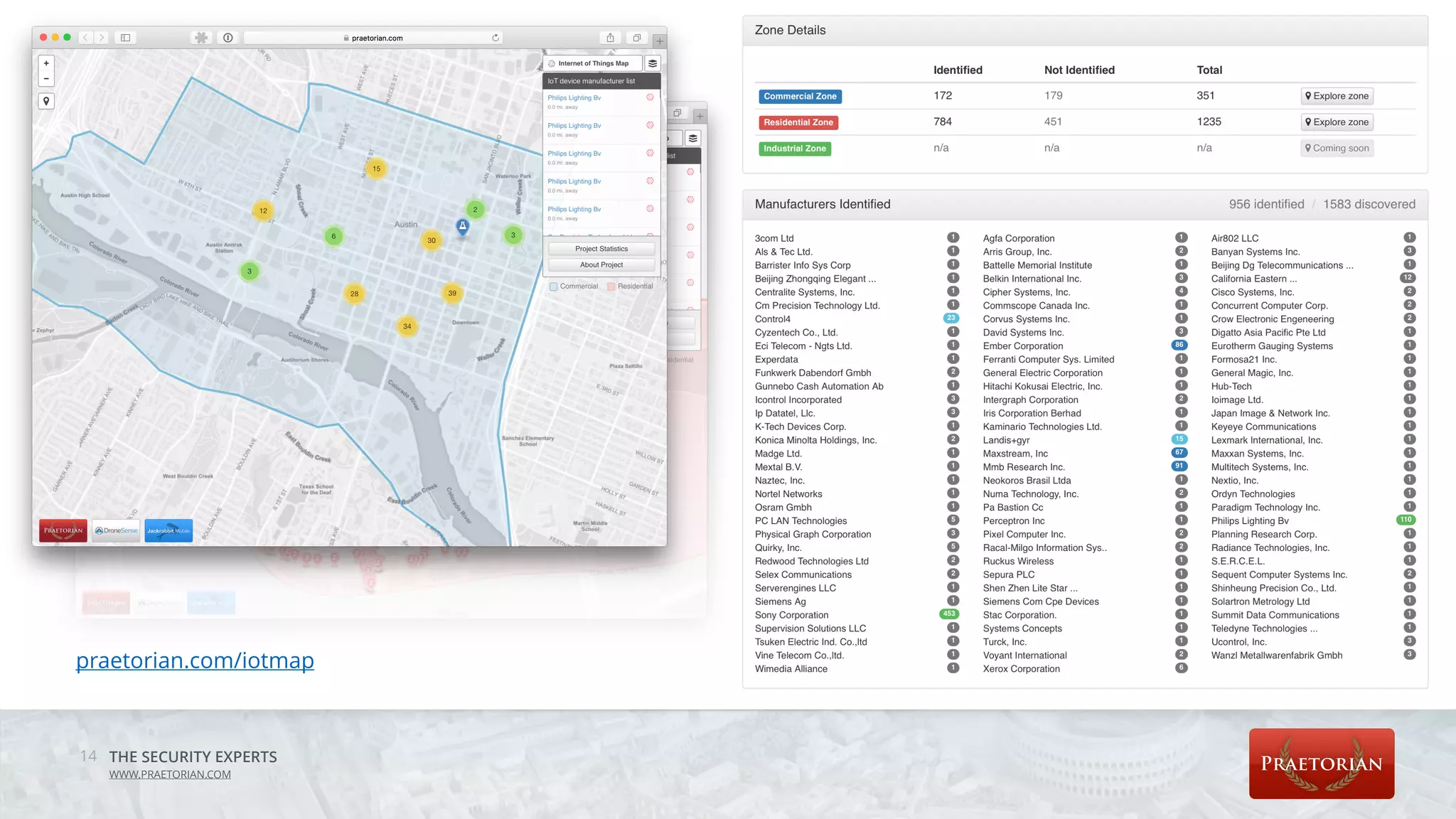Open the praetorian.com/iotmap link
The image size is (1456, 819).
point(195,660)
